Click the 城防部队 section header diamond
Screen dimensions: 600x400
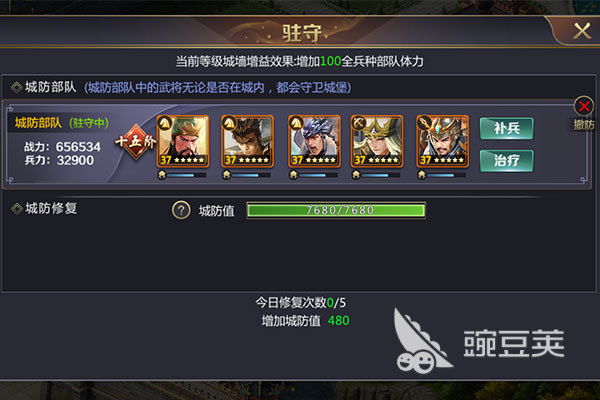coord(17,87)
